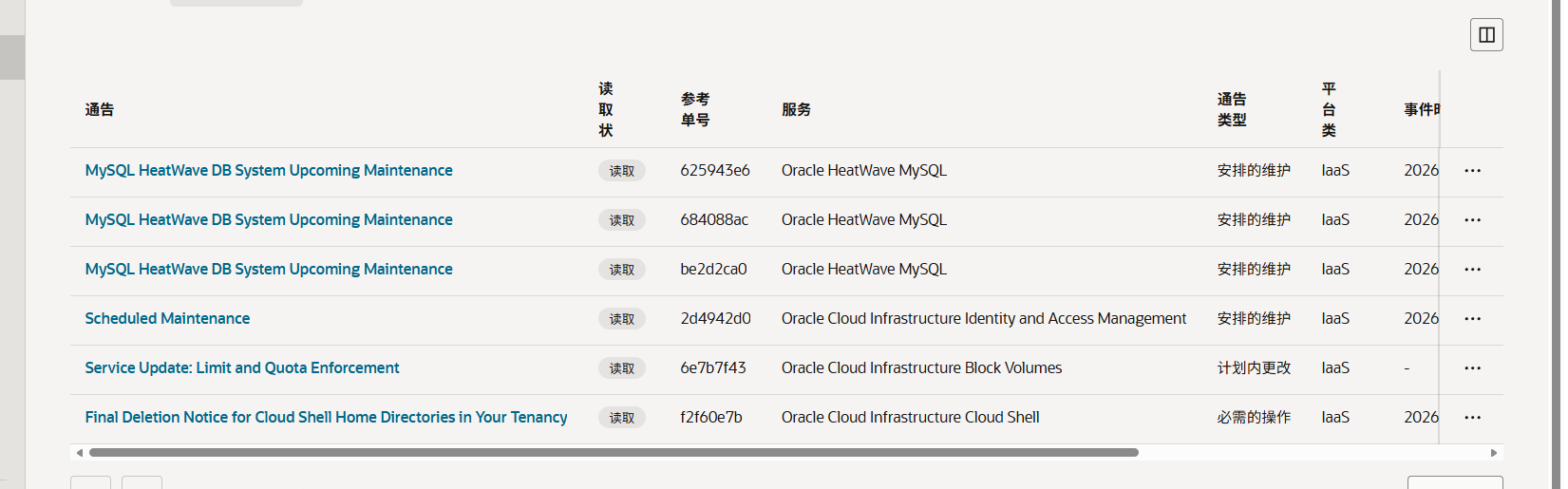Click the horizontal scrollbar right arrow

[1494, 453]
